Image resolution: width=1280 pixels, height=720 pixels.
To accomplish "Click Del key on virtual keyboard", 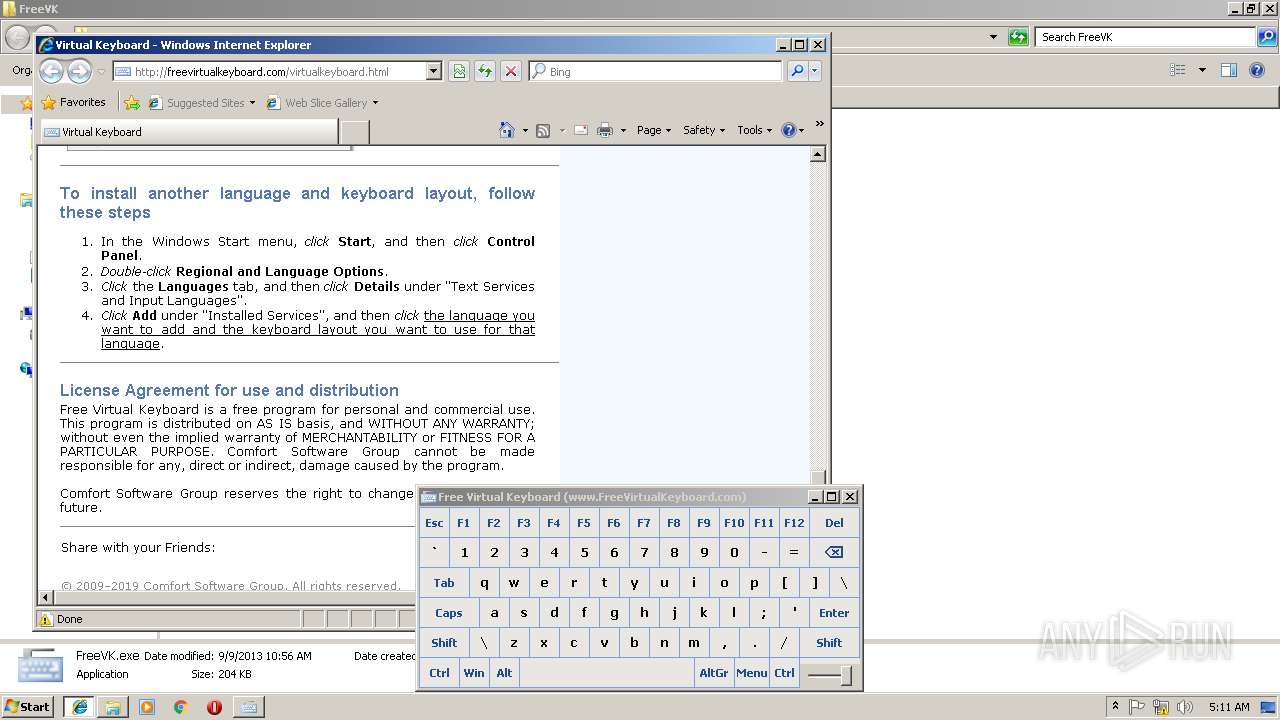I will (x=834, y=522).
